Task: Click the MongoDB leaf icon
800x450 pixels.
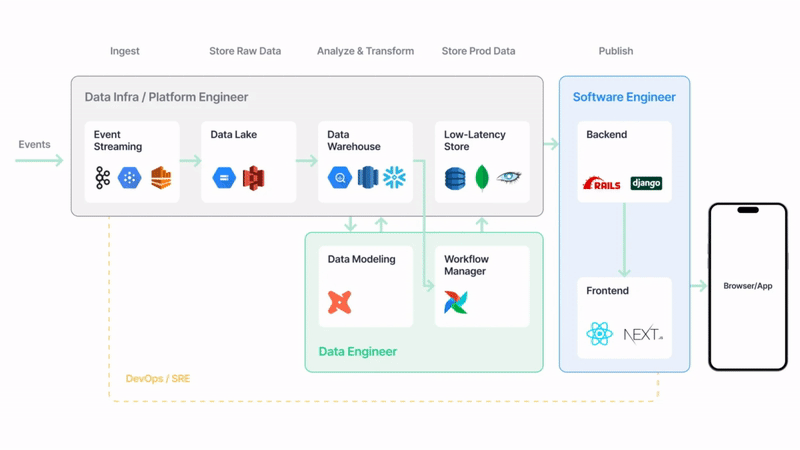Action: [482, 178]
